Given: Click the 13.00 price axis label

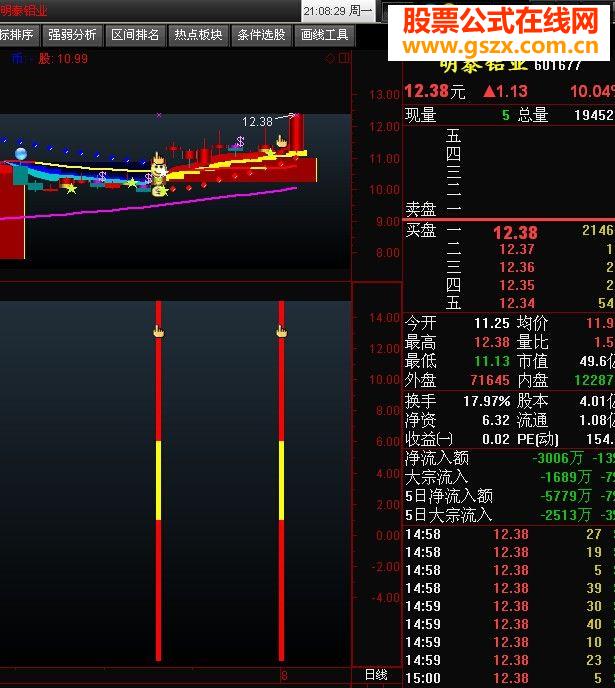Looking at the screenshot, I should [x=384, y=95].
